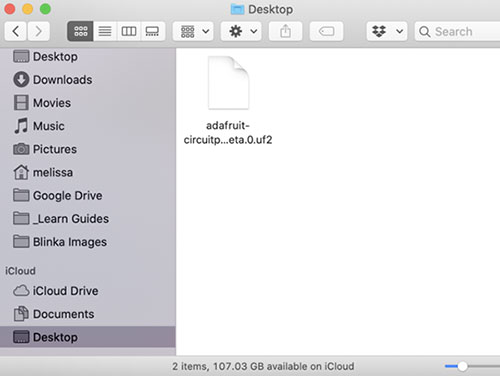
Task: Switch to icon view
Action: [80, 31]
